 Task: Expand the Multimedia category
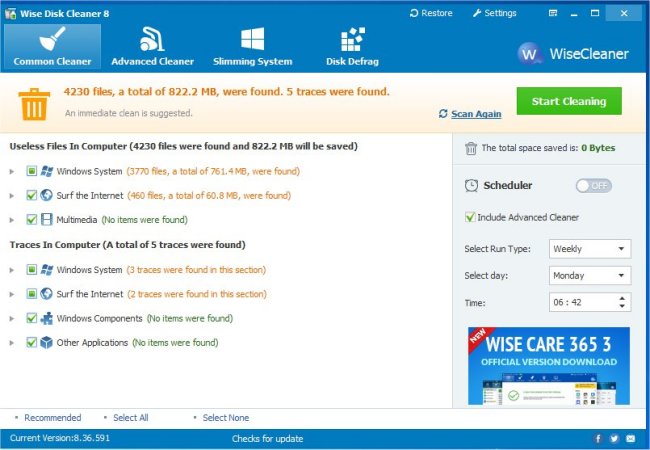pyautogui.click(x=12, y=220)
